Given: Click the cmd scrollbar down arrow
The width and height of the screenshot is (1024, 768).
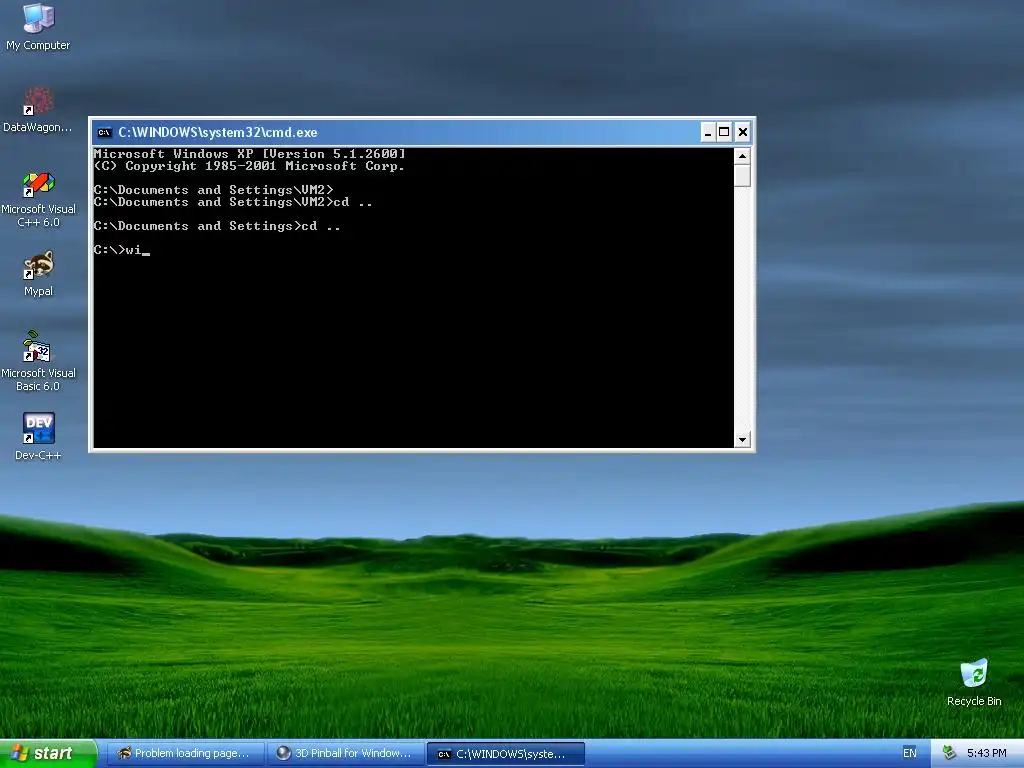Looking at the screenshot, I should [742, 440].
